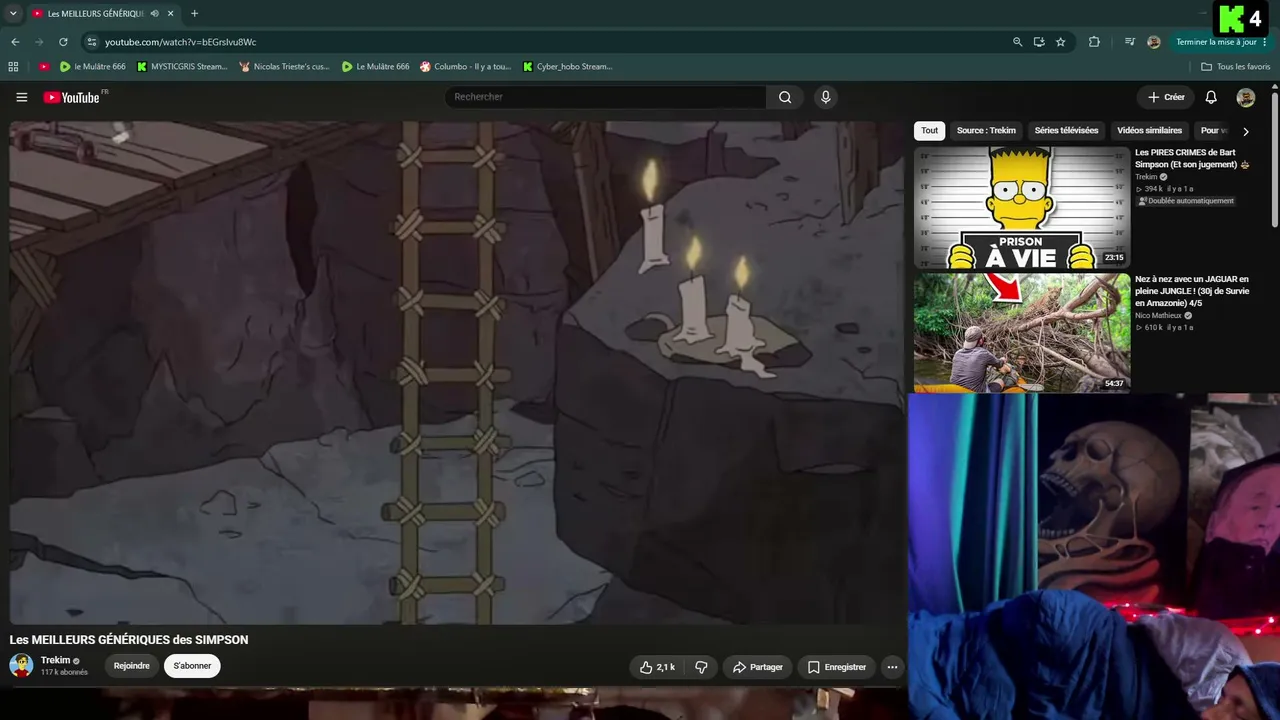The height and width of the screenshot is (720, 1280).
Task: Open a new browser tab
Action: (194, 14)
